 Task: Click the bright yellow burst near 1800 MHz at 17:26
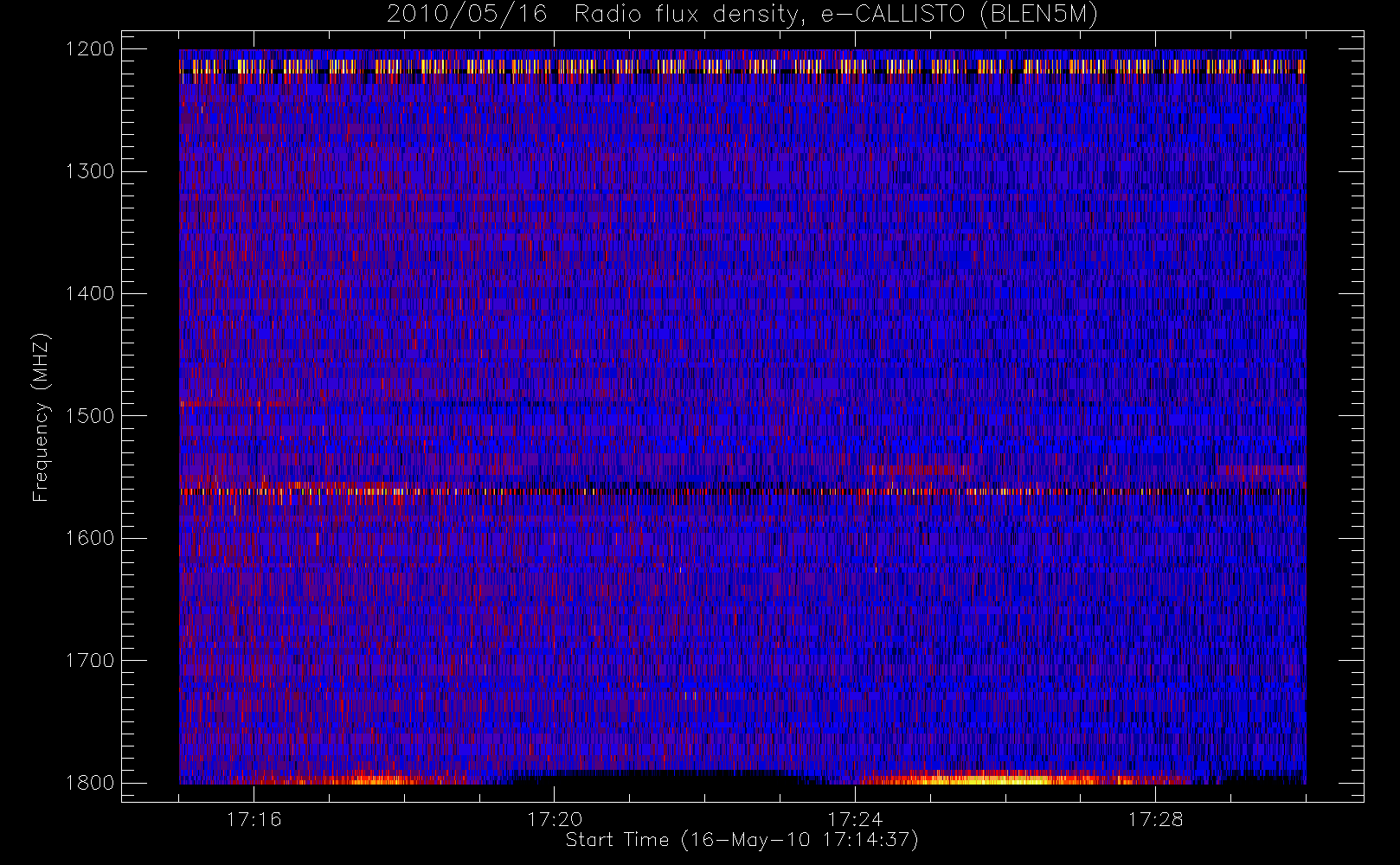[1008, 778]
